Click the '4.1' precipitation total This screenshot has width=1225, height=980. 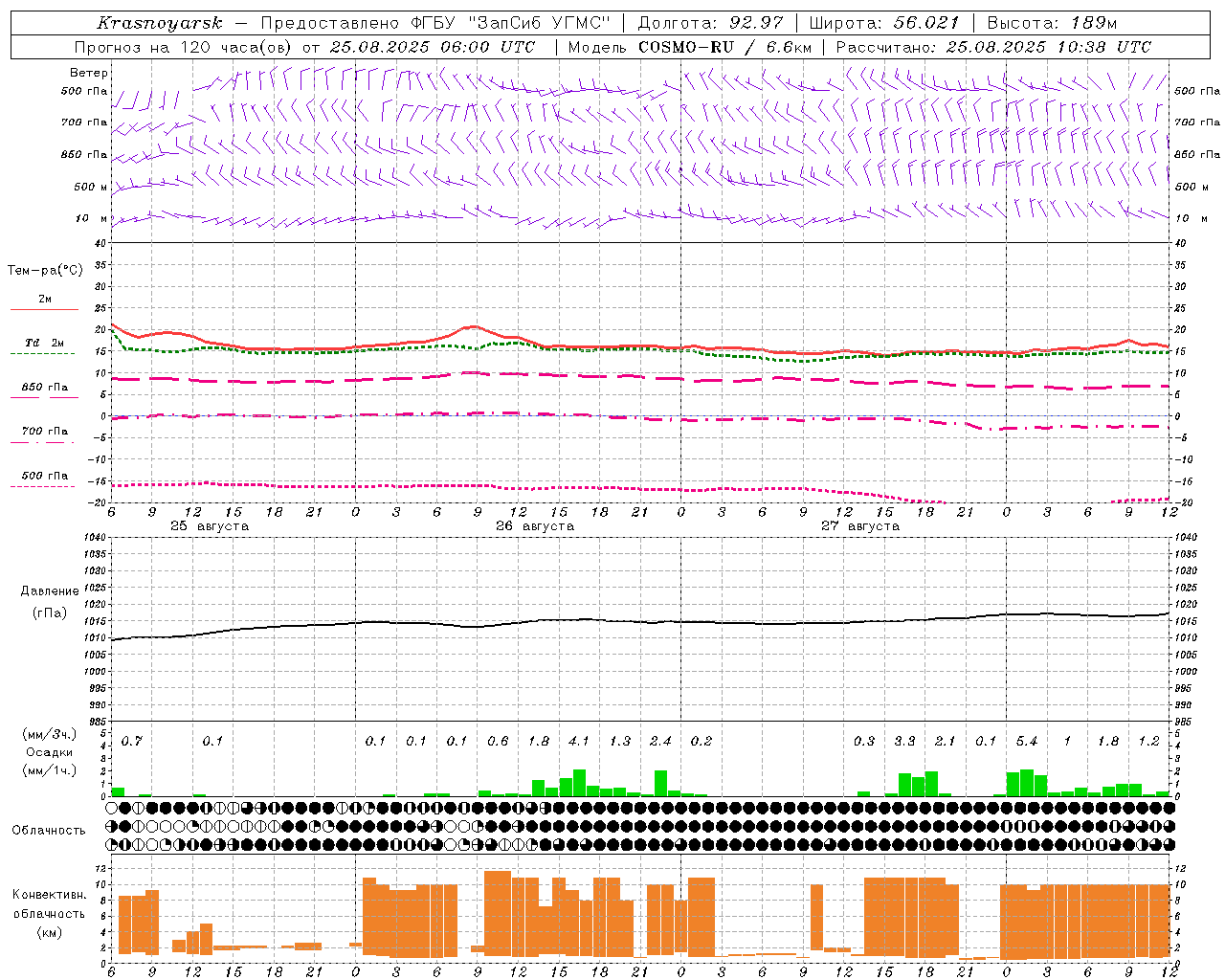(x=579, y=742)
